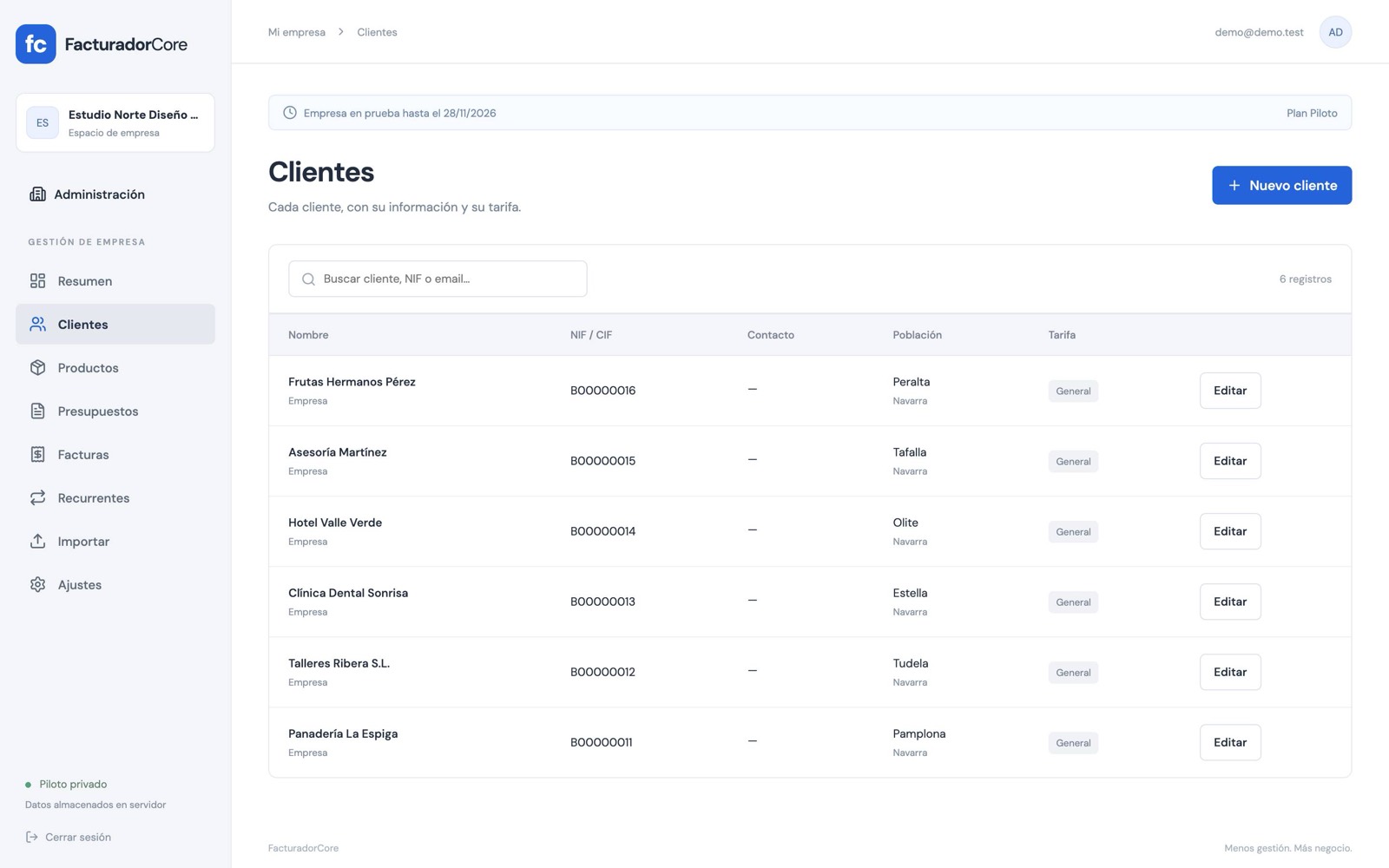The height and width of the screenshot is (868, 1389).
Task: Click the plus icon on Nuevo cliente
Action: click(1234, 185)
